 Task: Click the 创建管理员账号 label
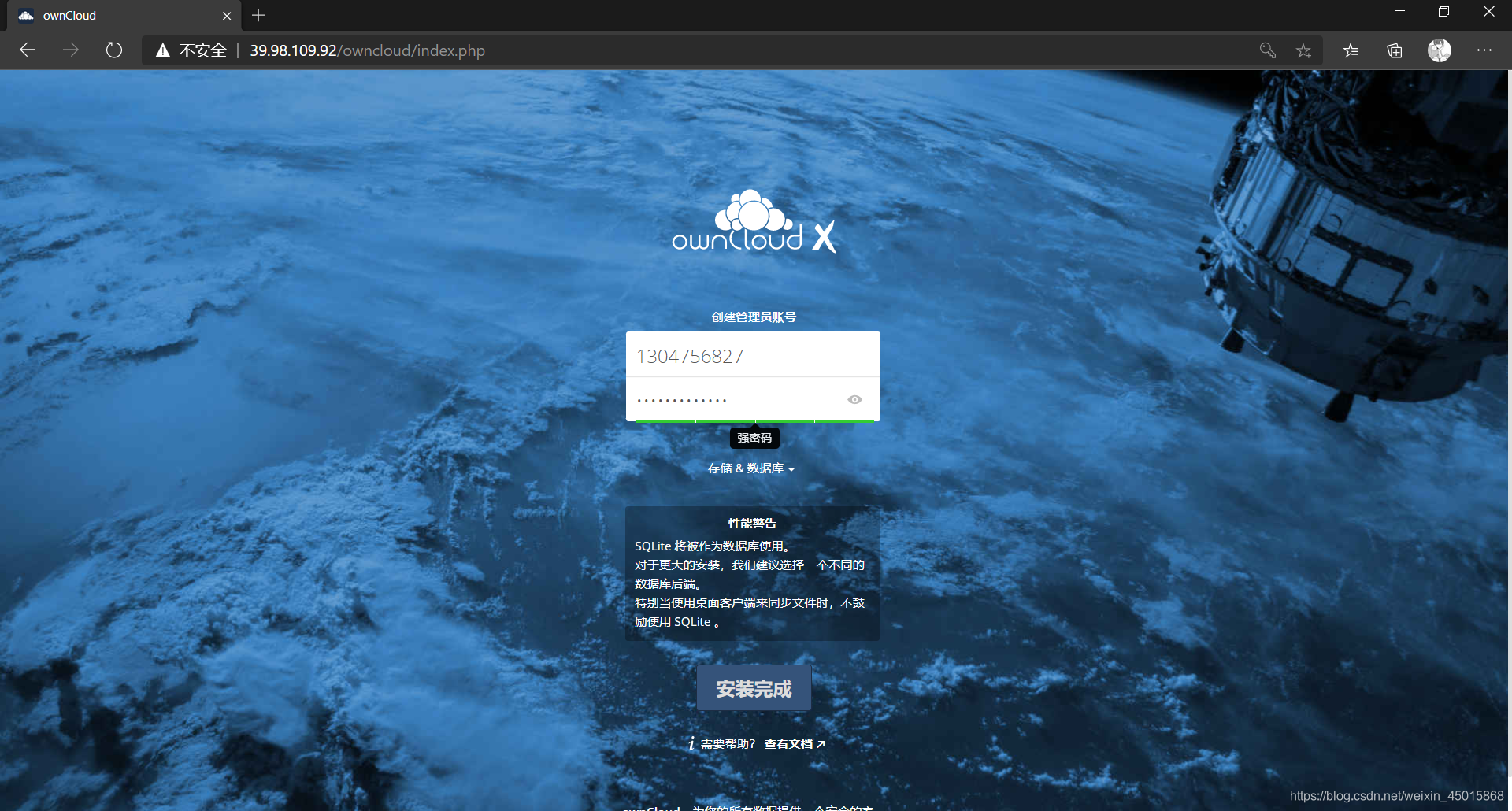[754, 317]
